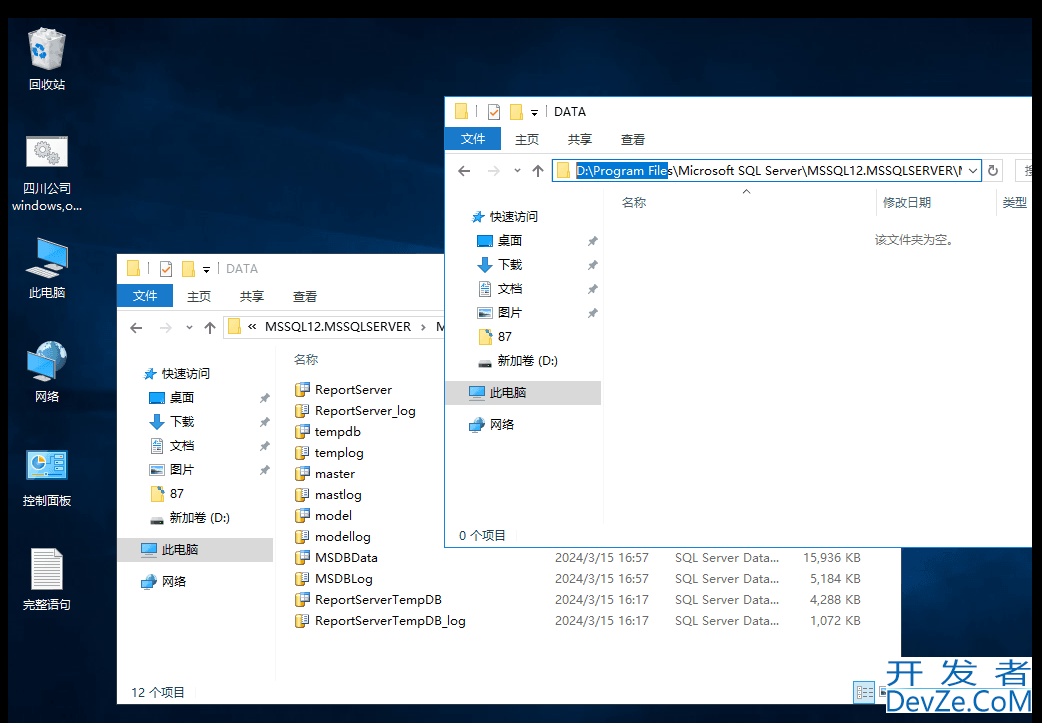Open the 文件 tab in front DATA window
The height and width of the screenshot is (723, 1042).
(473, 139)
